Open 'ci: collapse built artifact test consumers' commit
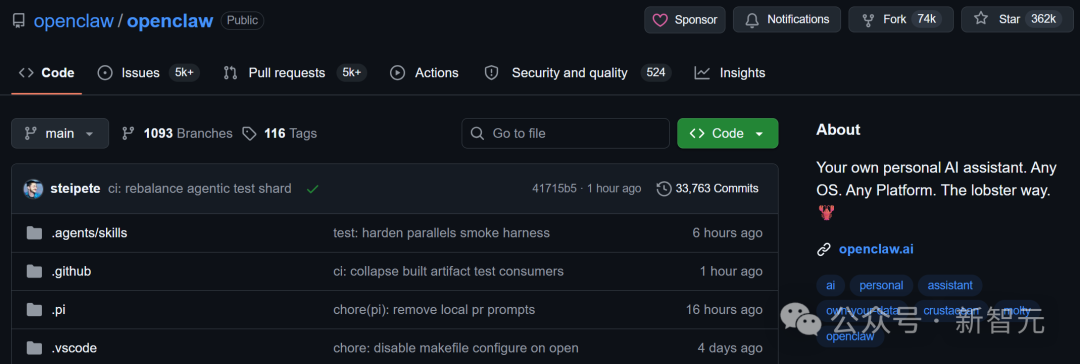1080x364 pixels. pyautogui.click(x=448, y=272)
